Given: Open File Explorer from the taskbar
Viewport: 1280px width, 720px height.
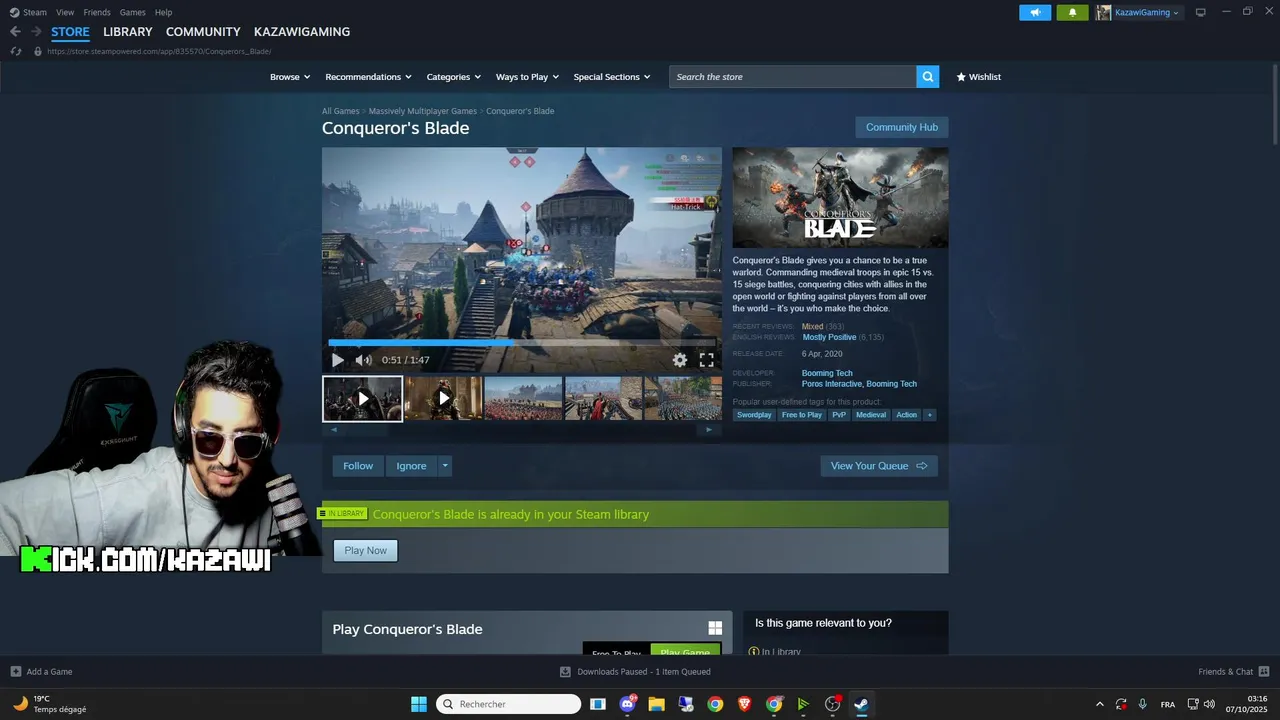Looking at the screenshot, I should 656,704.
